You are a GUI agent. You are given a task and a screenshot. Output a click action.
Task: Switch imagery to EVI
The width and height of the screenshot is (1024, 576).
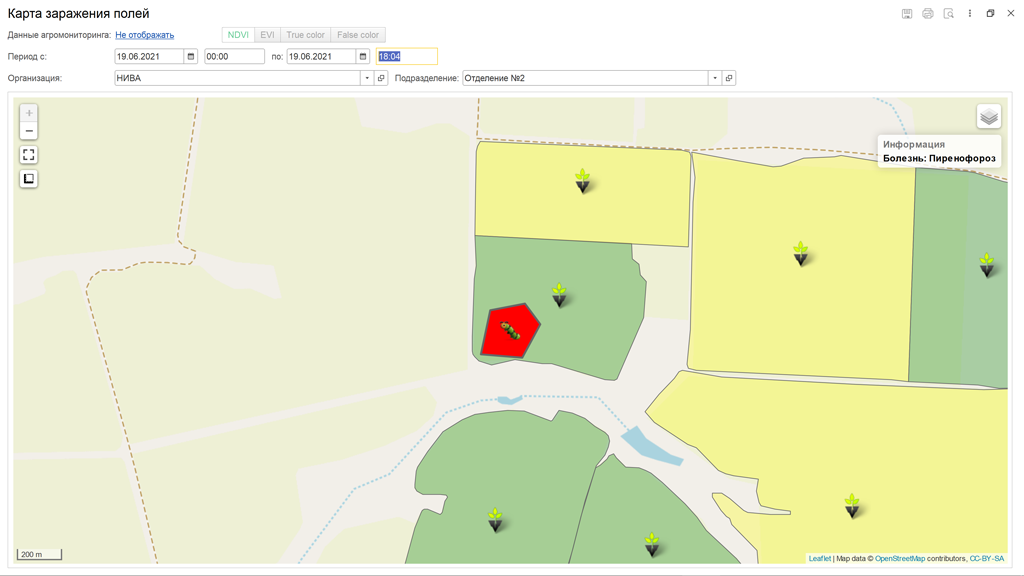tap(267, 35)
